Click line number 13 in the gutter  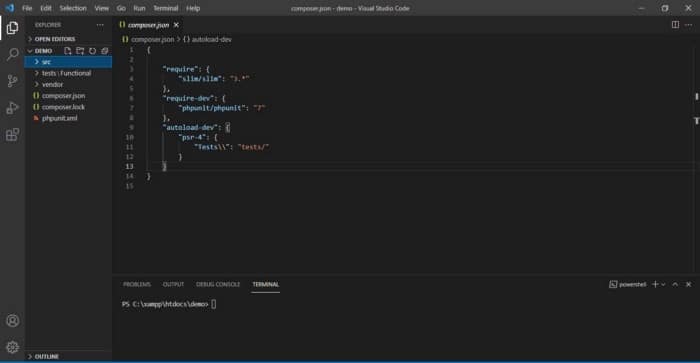[129, 167]
